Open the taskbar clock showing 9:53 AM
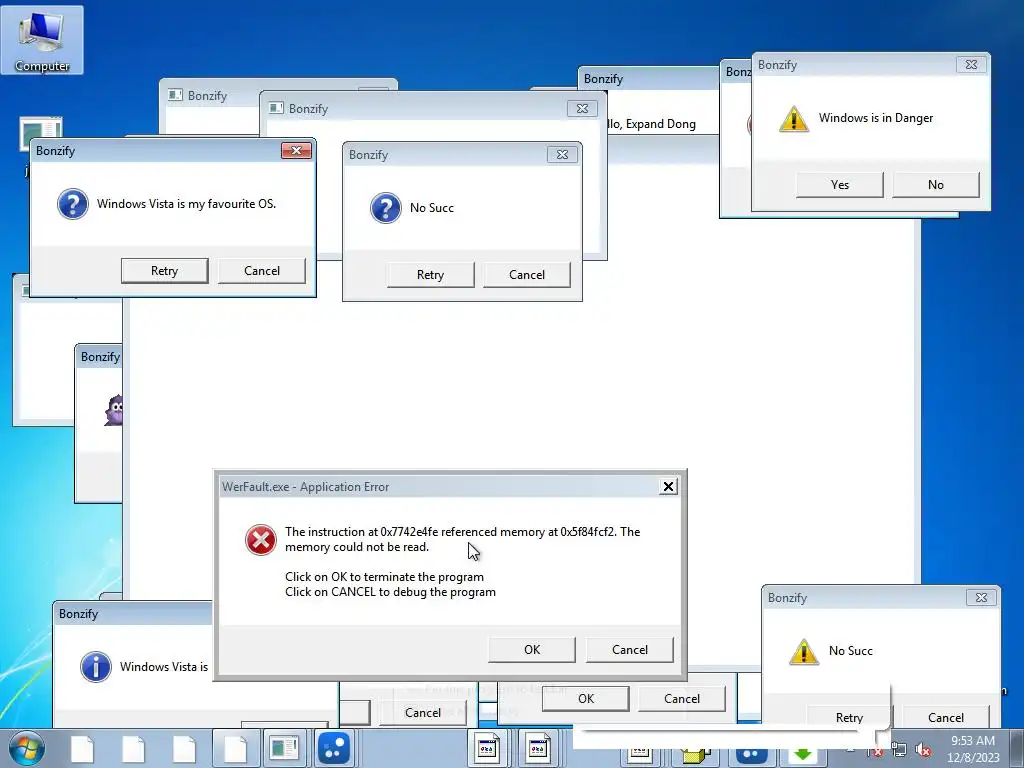Image resolution: width=1024 pixels, height=768 pixels. point(973,749)
